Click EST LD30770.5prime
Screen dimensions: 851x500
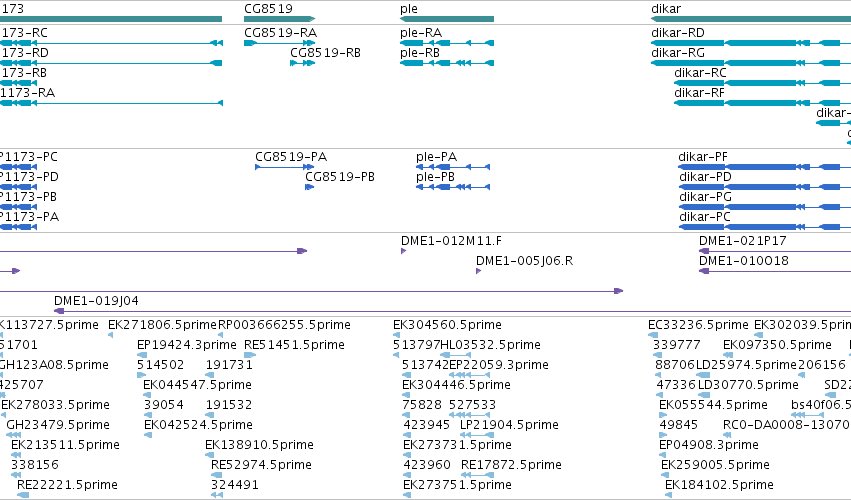point(748,385)
